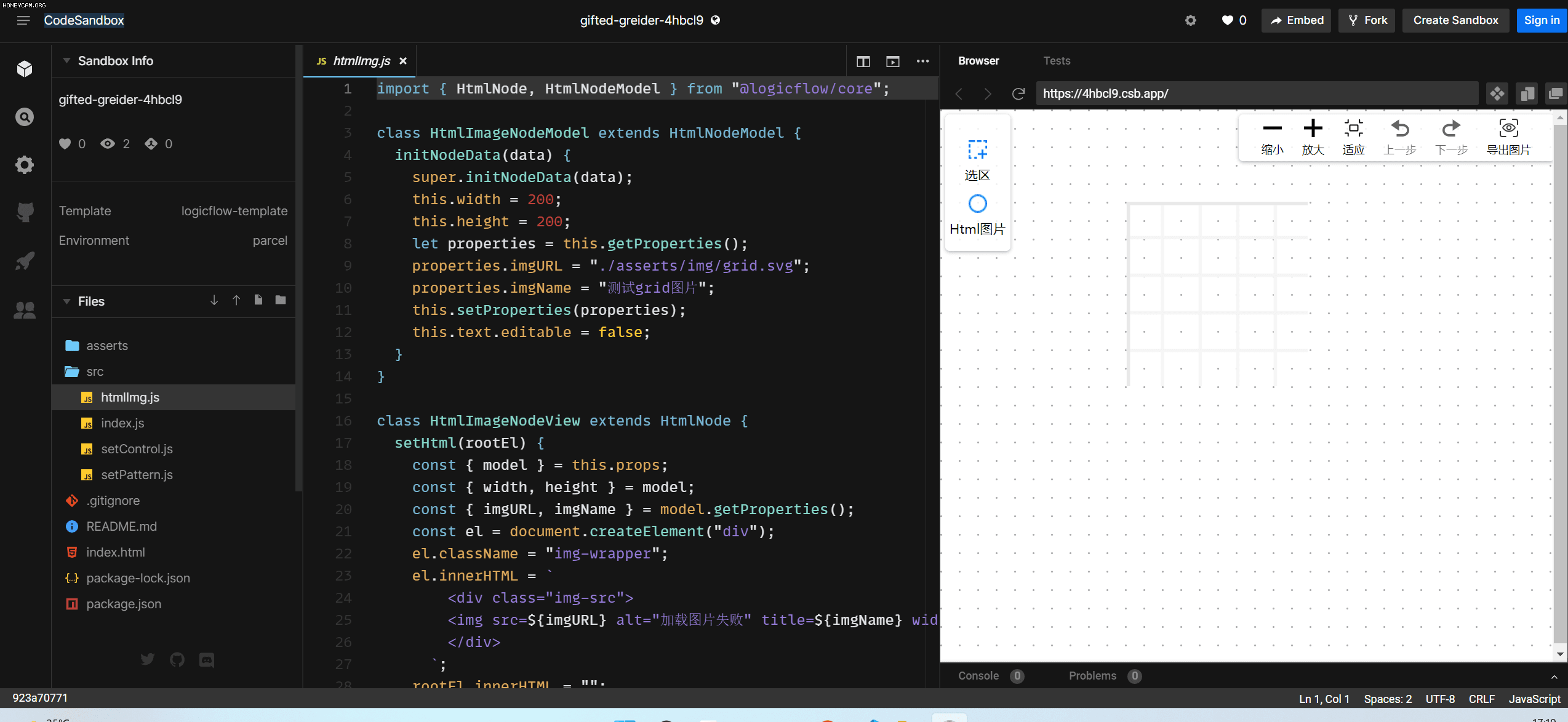Image resolution: width=1568 pixels, height=722 pixels.
Task: Collapse the Sandbox Info section
Action: 66,60
